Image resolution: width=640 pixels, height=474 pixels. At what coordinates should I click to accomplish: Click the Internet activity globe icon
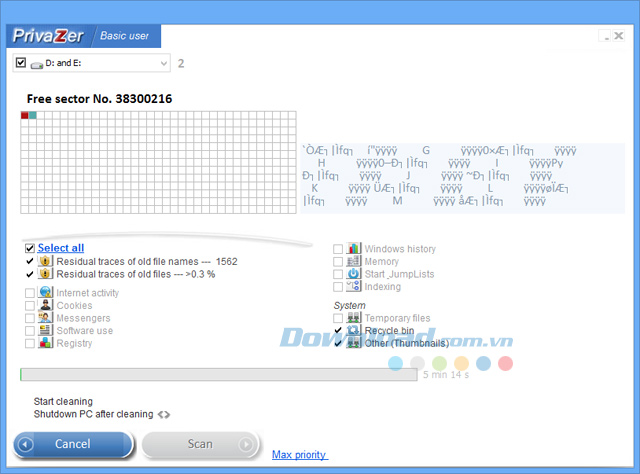click(x=45, y=292)
